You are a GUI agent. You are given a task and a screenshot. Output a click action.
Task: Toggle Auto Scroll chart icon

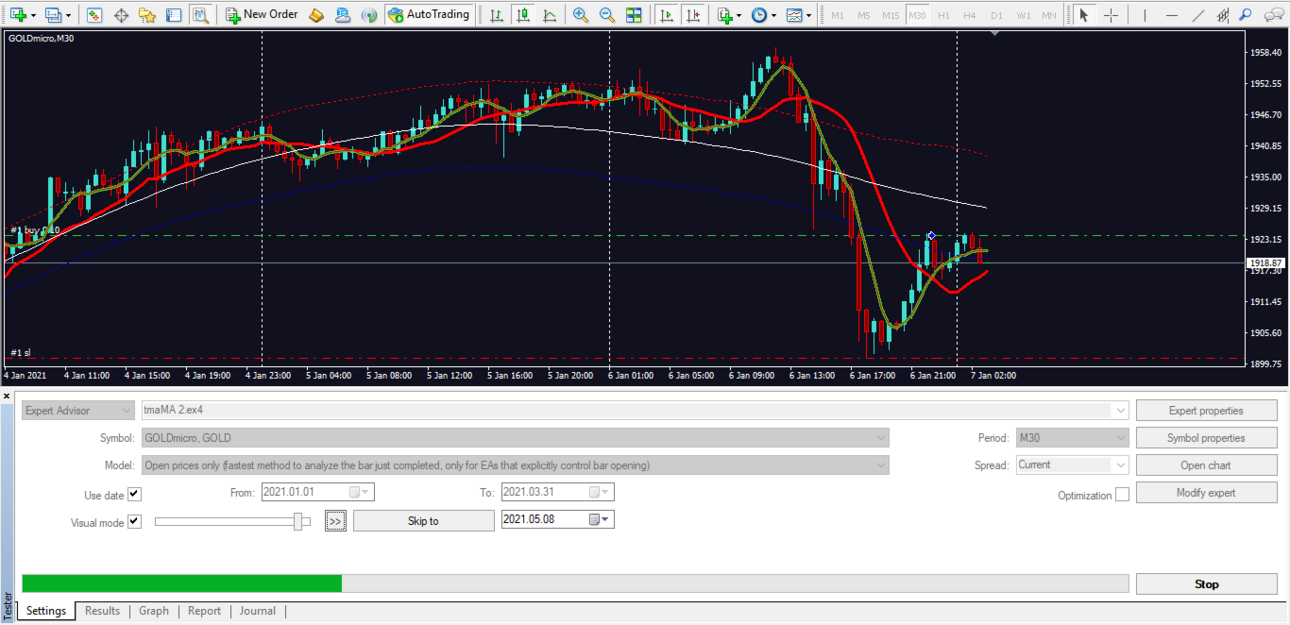[666, 15]
